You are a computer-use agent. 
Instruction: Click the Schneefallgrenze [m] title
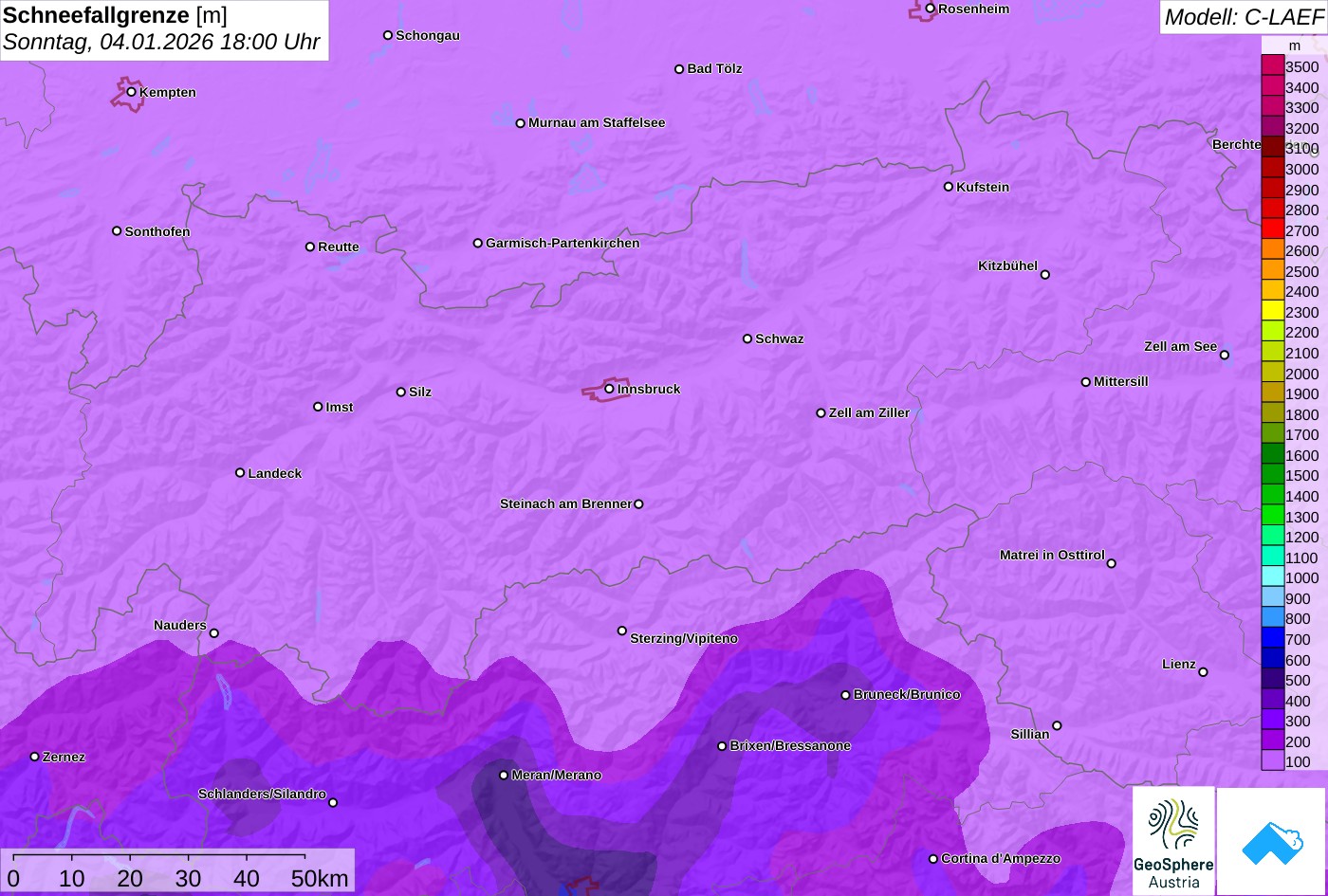(x=115, y=15)
